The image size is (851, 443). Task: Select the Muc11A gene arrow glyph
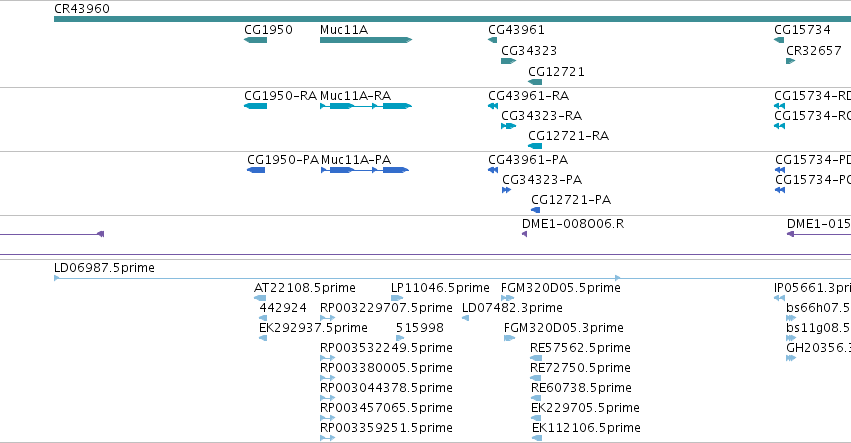click(x=366, y=40)
